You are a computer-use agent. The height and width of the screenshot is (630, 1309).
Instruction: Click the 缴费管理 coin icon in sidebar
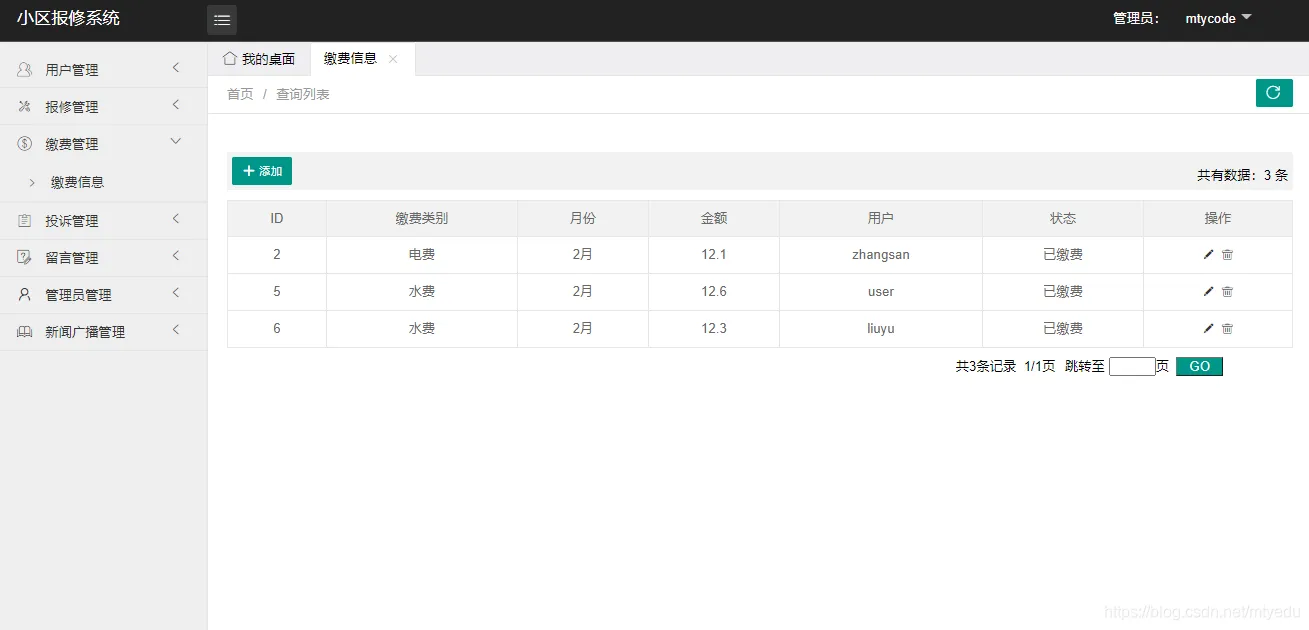click(25, 144)
